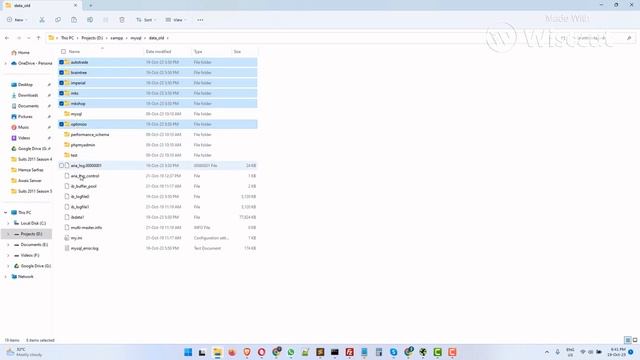Sort by the Type column header
The height and width of the screenshot is (360, 640).
pos(198,51)
